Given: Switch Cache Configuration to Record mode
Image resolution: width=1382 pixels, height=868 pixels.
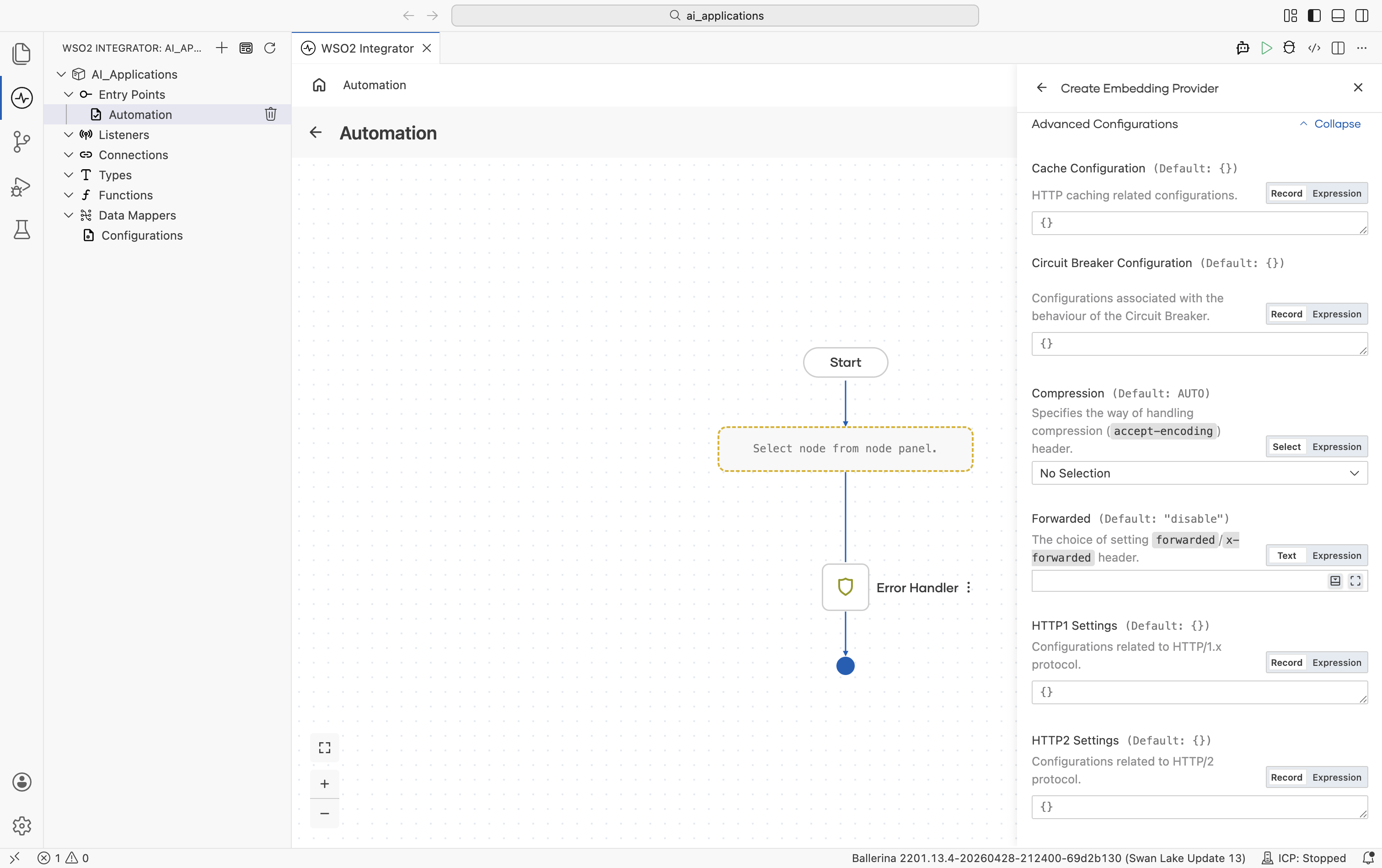Looking at the screenshot, I should point(1286,193).
